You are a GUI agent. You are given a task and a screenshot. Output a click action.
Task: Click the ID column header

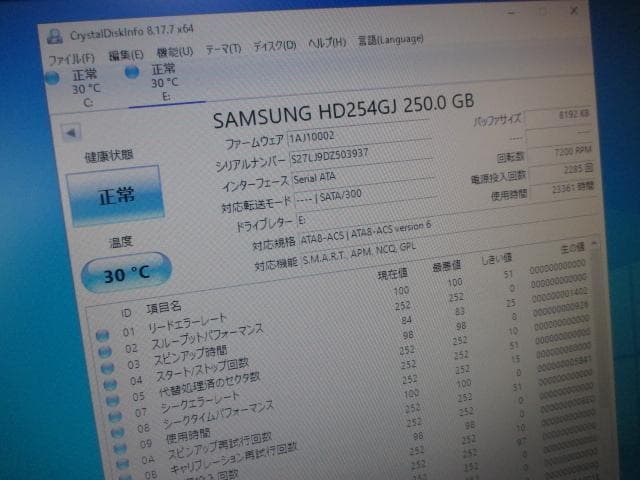[x=126, y=313]
